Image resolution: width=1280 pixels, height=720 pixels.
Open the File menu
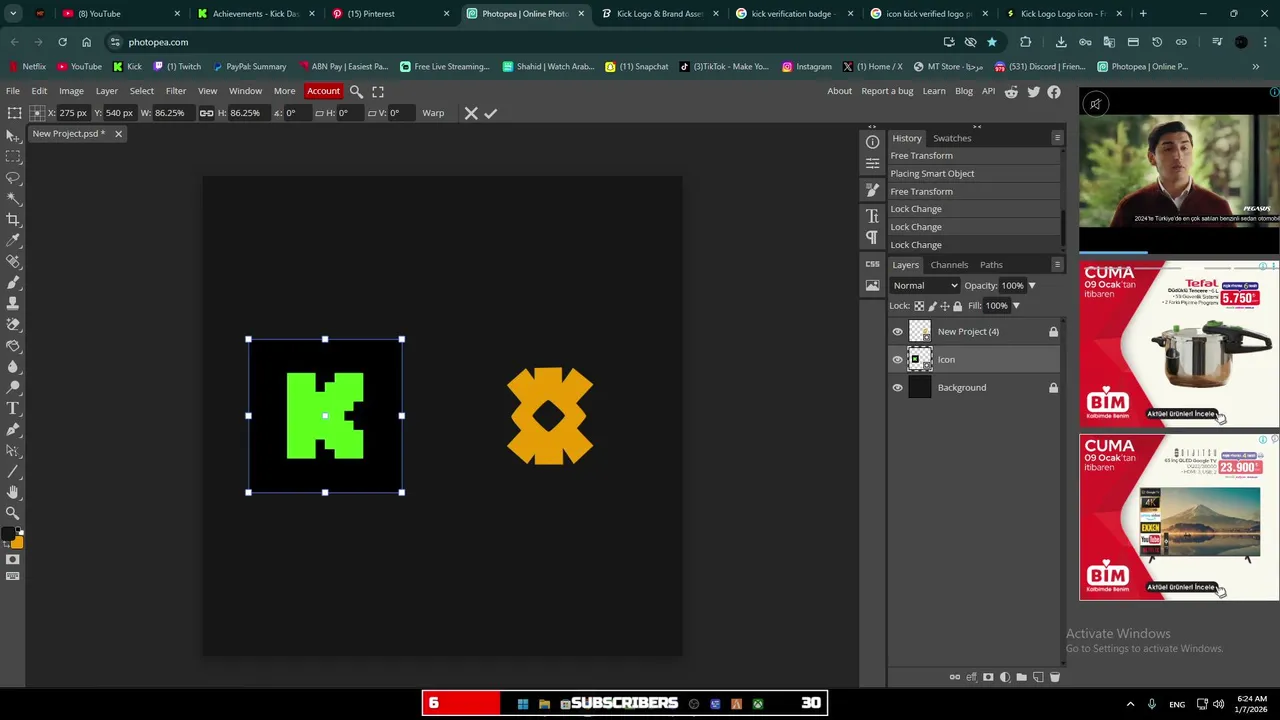13,91
